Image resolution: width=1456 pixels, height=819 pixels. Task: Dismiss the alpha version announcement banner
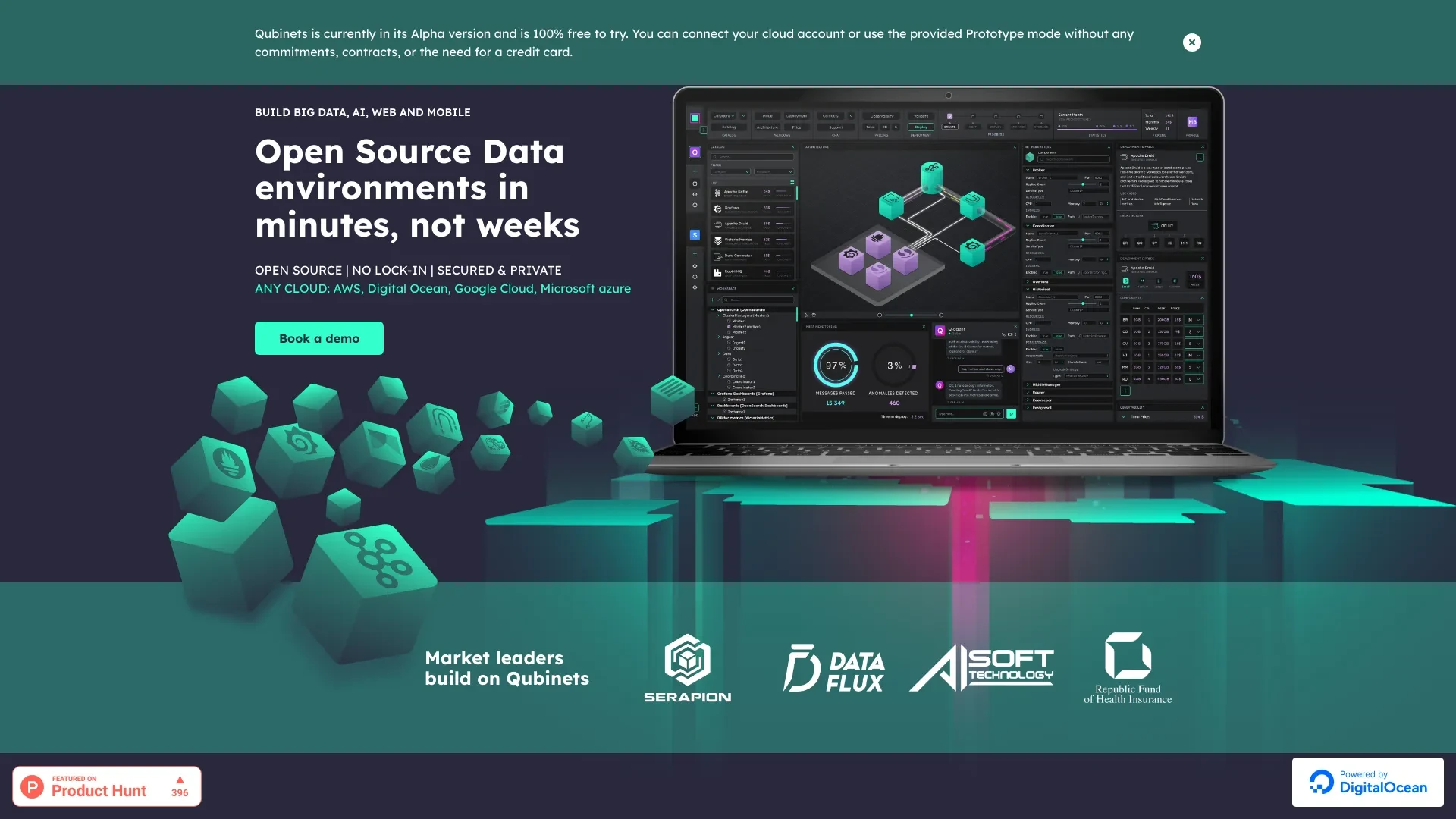point(1192,42)
